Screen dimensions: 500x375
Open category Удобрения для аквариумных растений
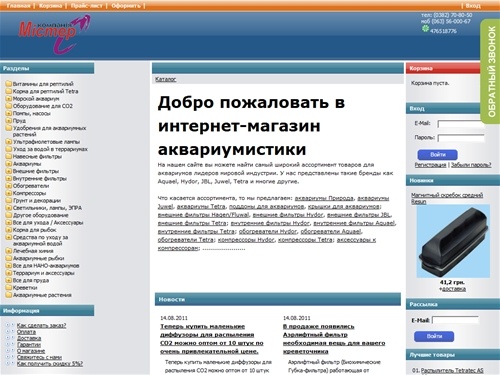click(49, 131)
